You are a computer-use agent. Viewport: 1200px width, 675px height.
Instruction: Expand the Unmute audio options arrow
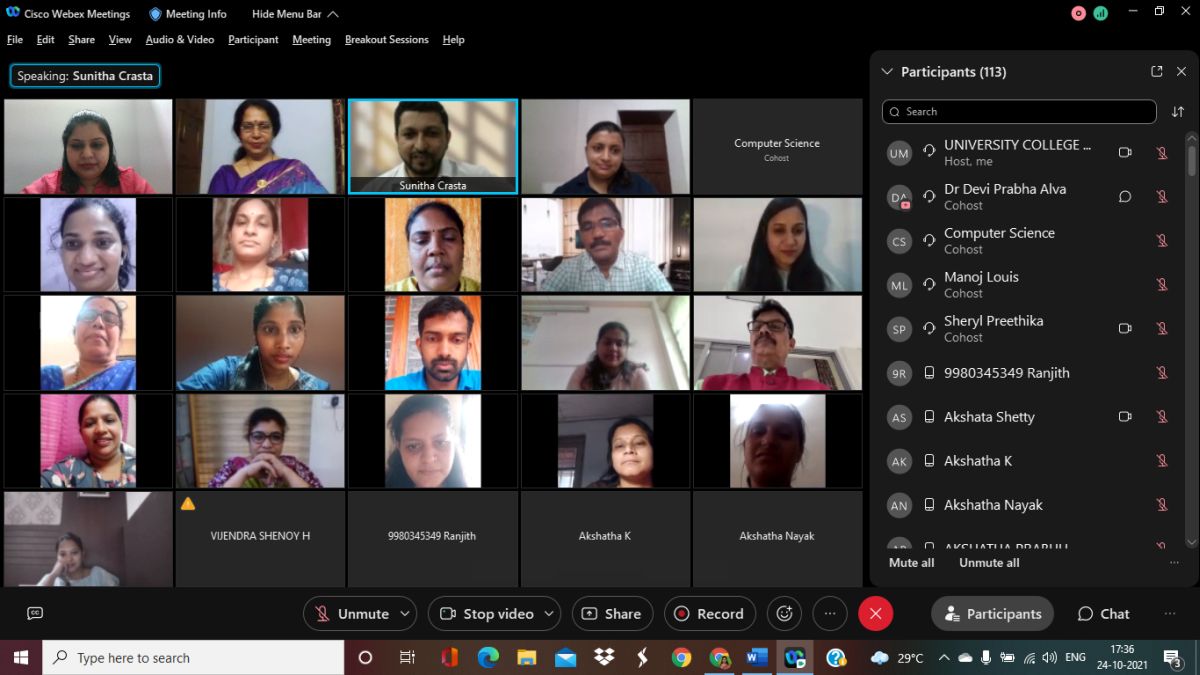tap(405, 614)
